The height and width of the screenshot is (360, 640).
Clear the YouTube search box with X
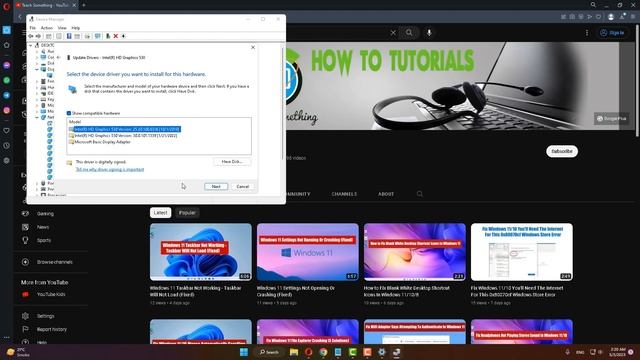coord(393,33)
